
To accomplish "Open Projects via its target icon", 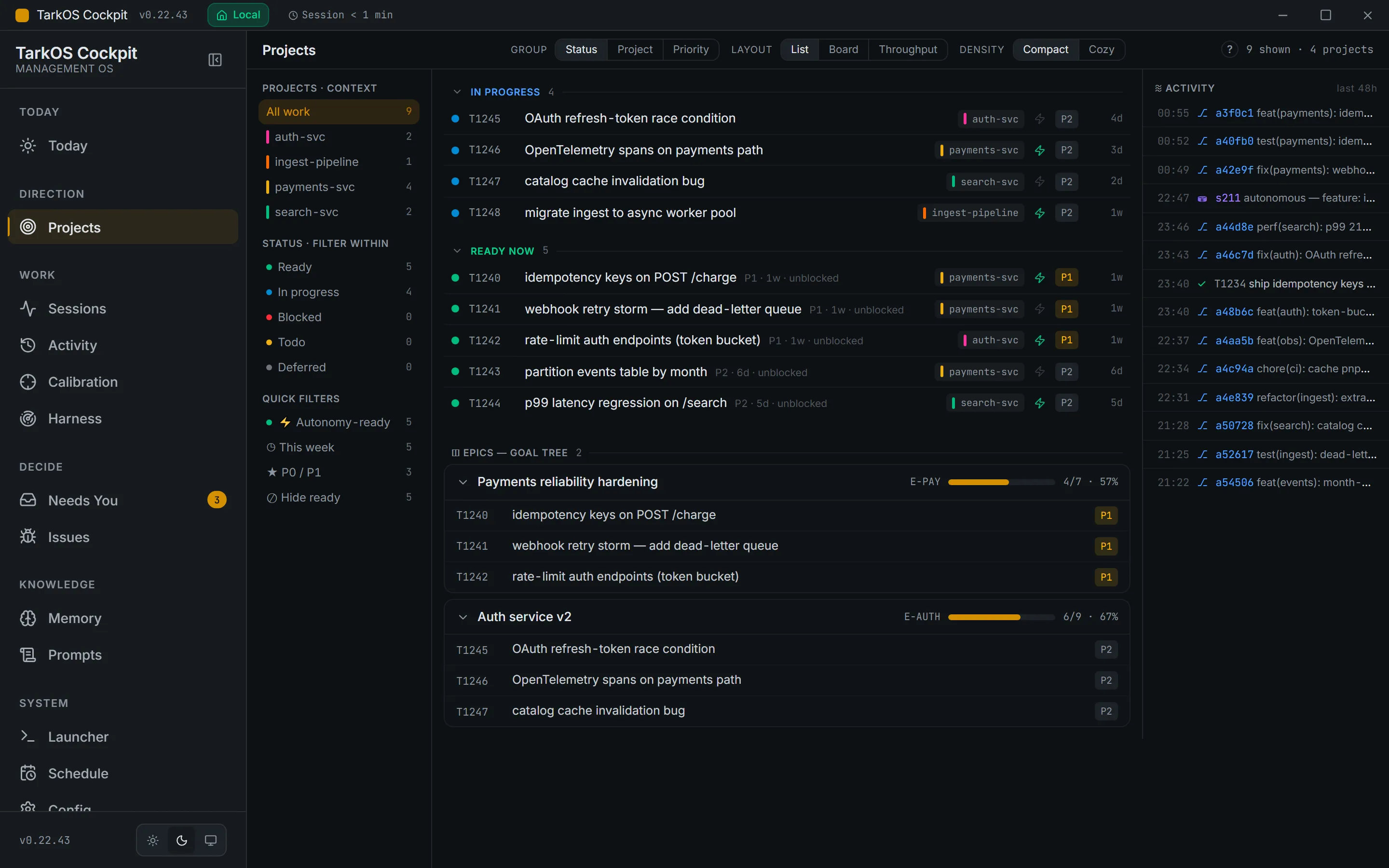I will coord(27,227).
